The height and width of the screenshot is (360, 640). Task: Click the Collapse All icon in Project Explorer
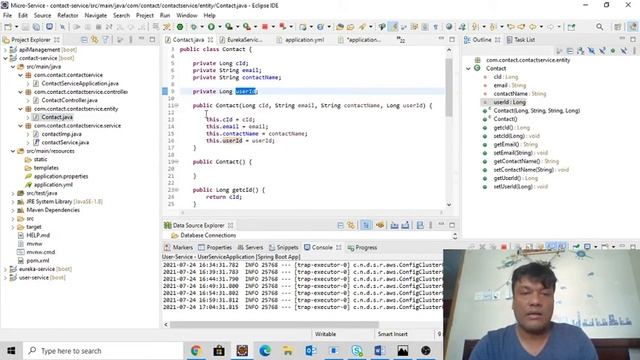point(84,40)
